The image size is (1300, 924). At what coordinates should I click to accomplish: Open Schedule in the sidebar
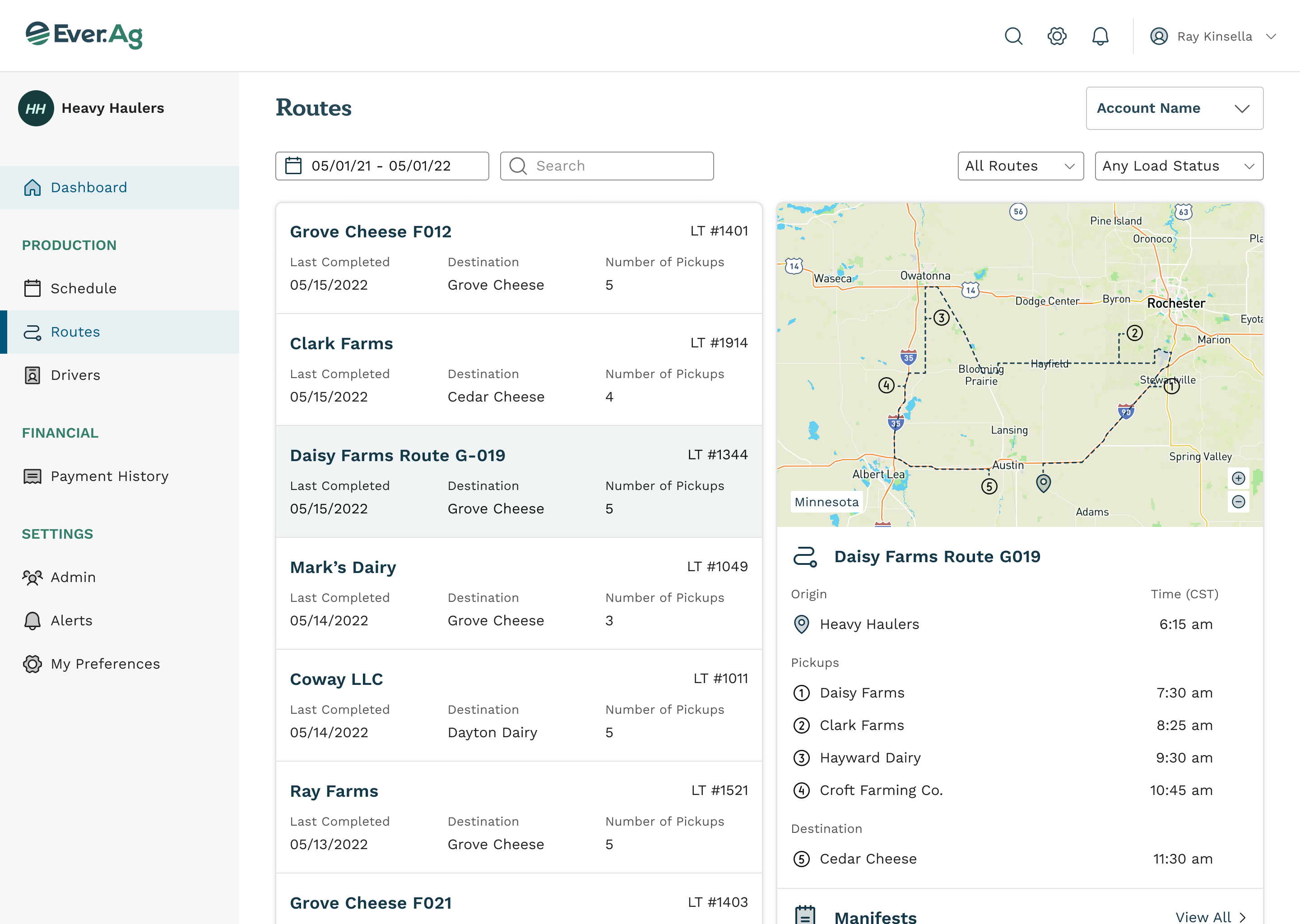pyautogui.click(x=120, y=288)
